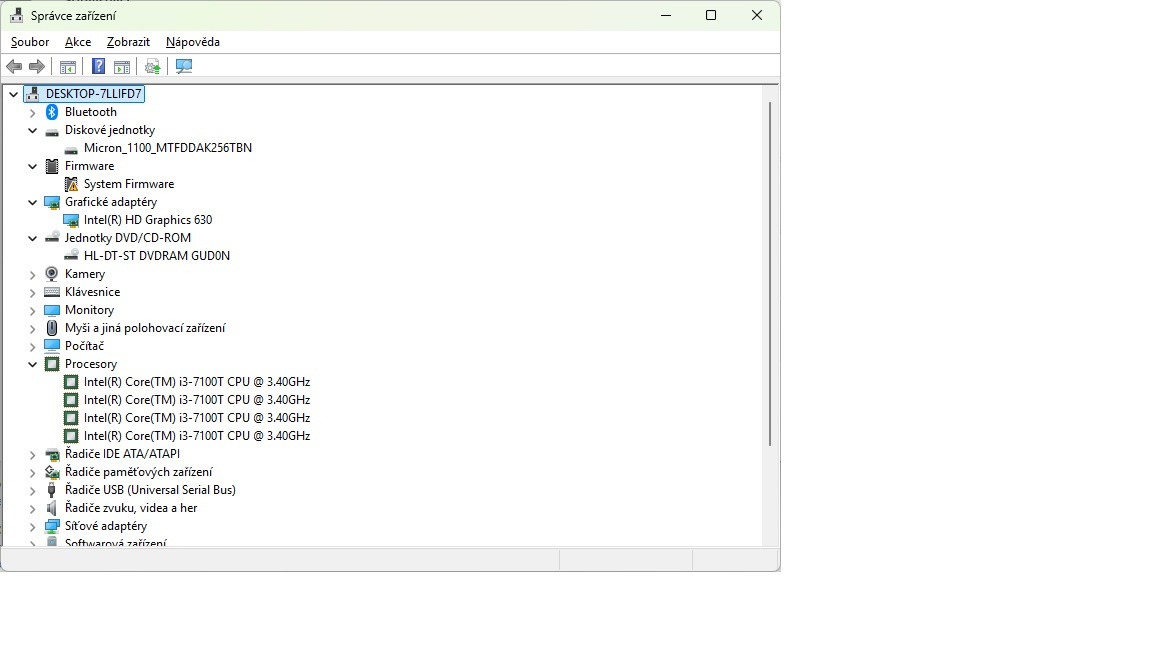Select HL-DT-ST DVDRAM GUD0N drive
1152x648 pixels.
(x=157, y=256)
